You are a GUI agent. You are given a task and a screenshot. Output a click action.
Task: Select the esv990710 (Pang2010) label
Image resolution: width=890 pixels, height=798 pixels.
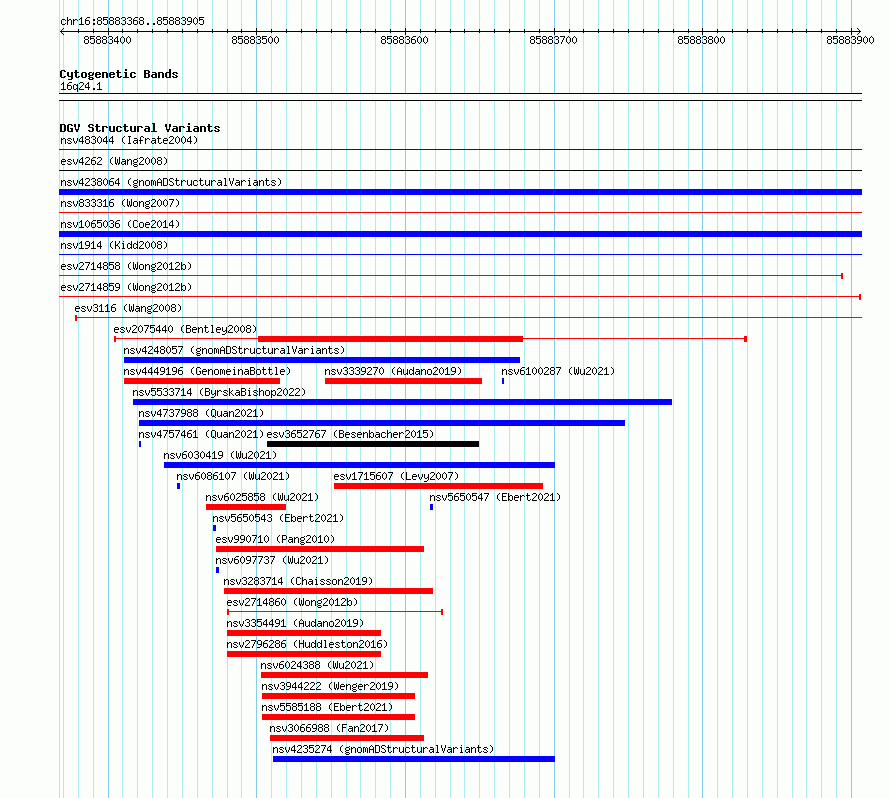tap(275, 539)
